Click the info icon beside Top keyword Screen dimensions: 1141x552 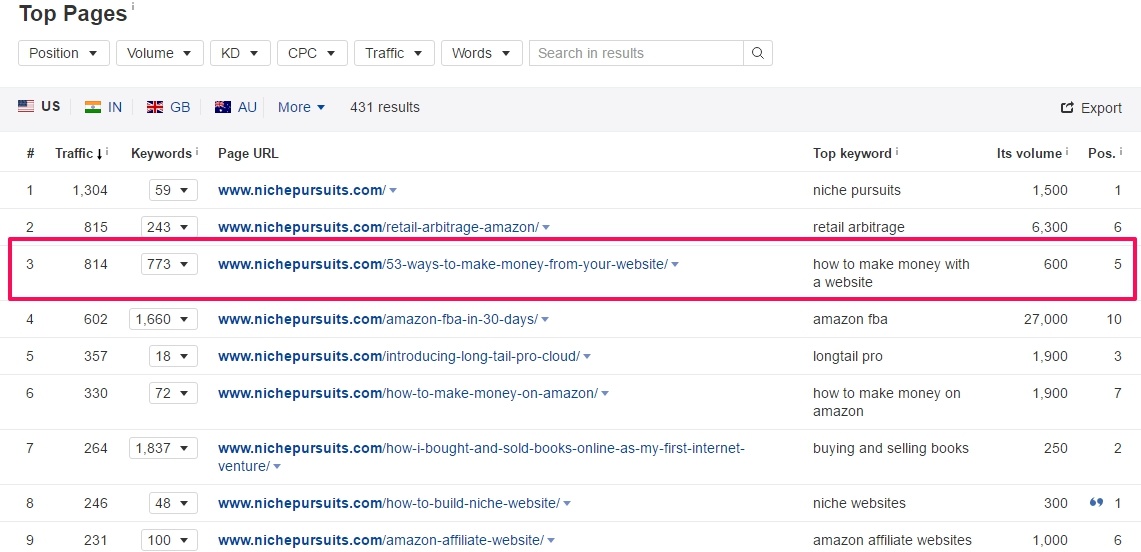896,151
